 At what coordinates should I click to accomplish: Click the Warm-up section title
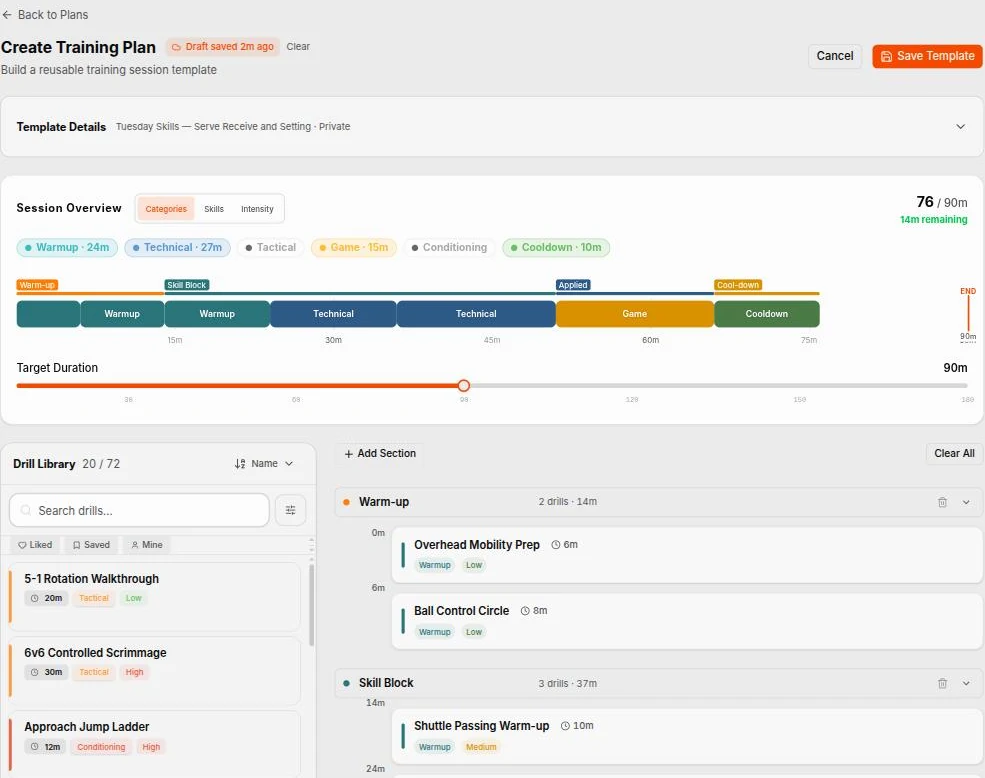383,501
